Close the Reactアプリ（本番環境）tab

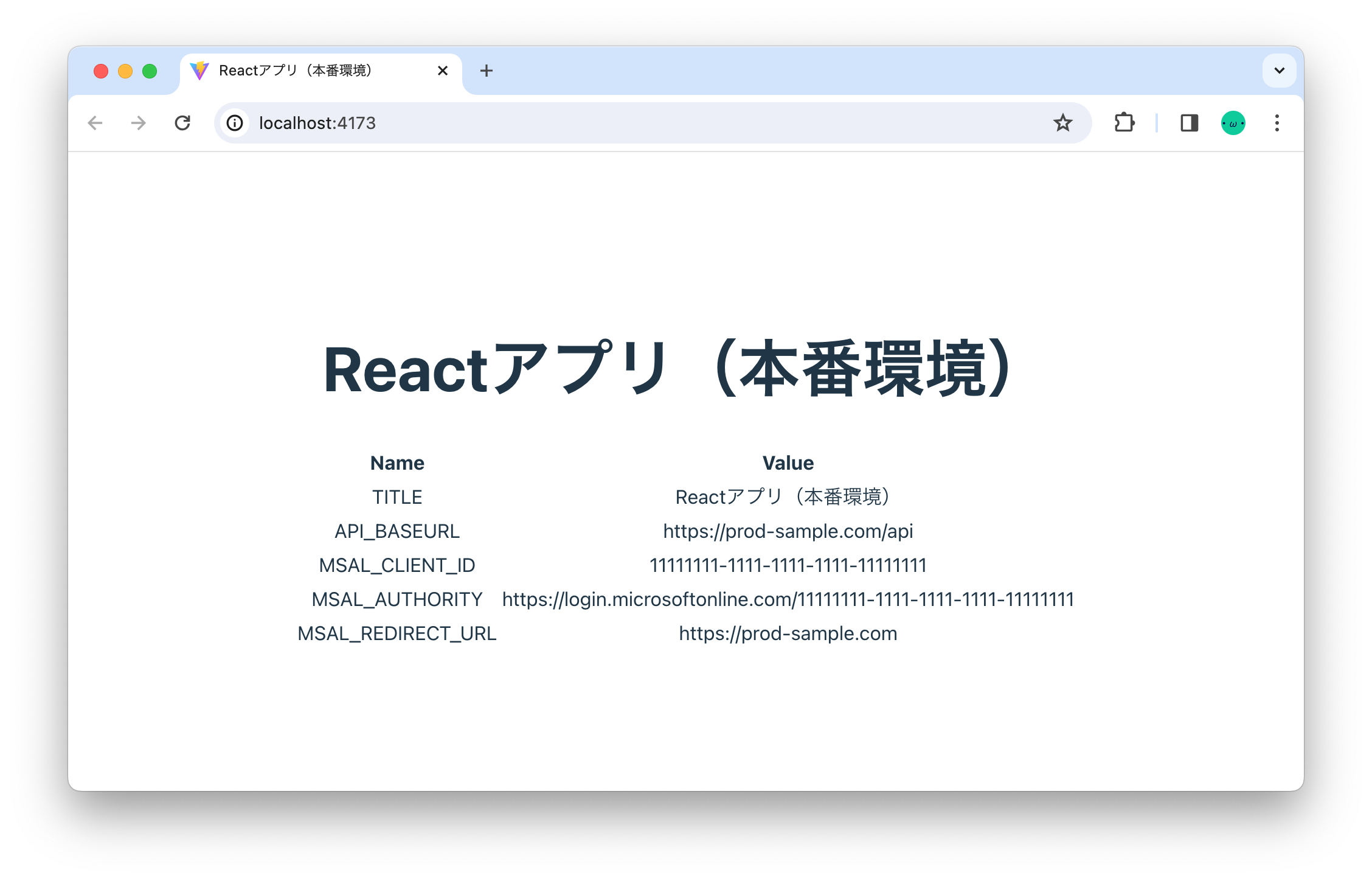pyautogui.click(x=442, y=71)
